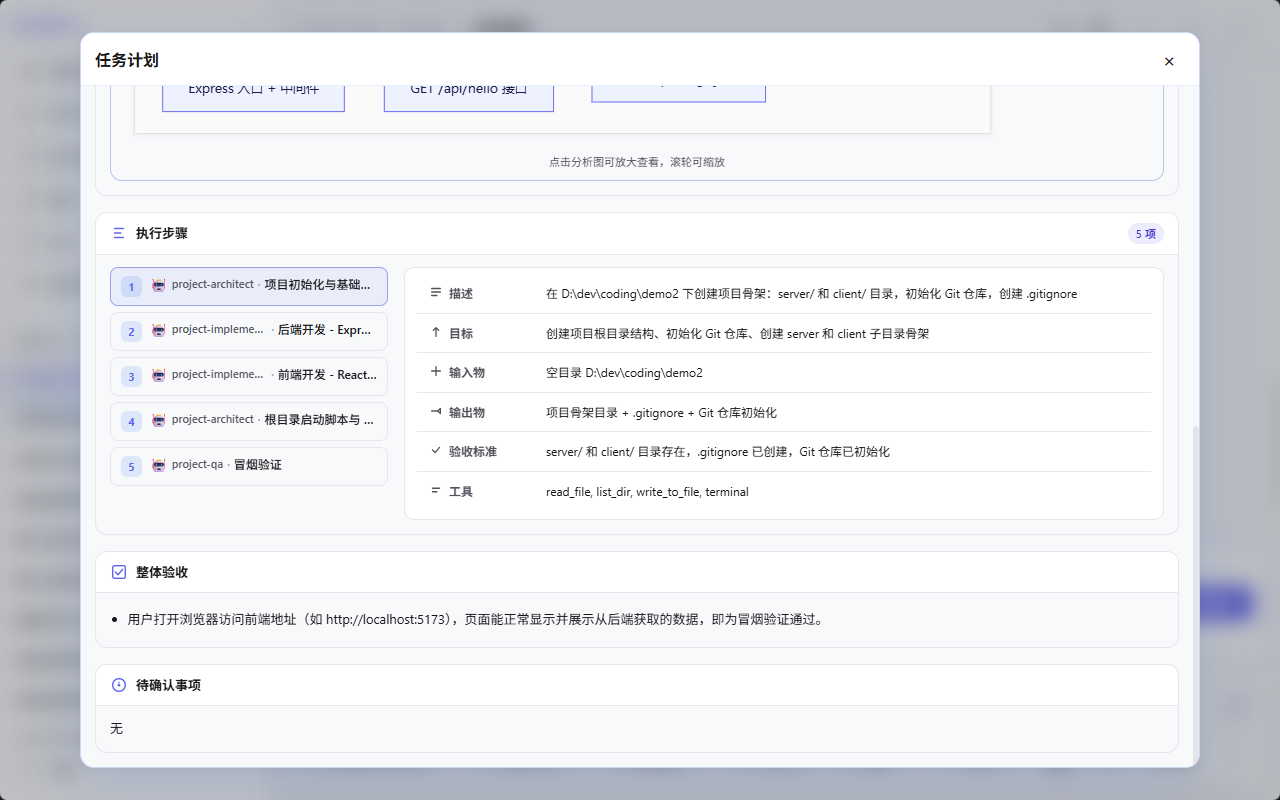Click the 输入物 field label
Image resolution: width=1280 pixels, height=800 pixels.
[467, 372]
